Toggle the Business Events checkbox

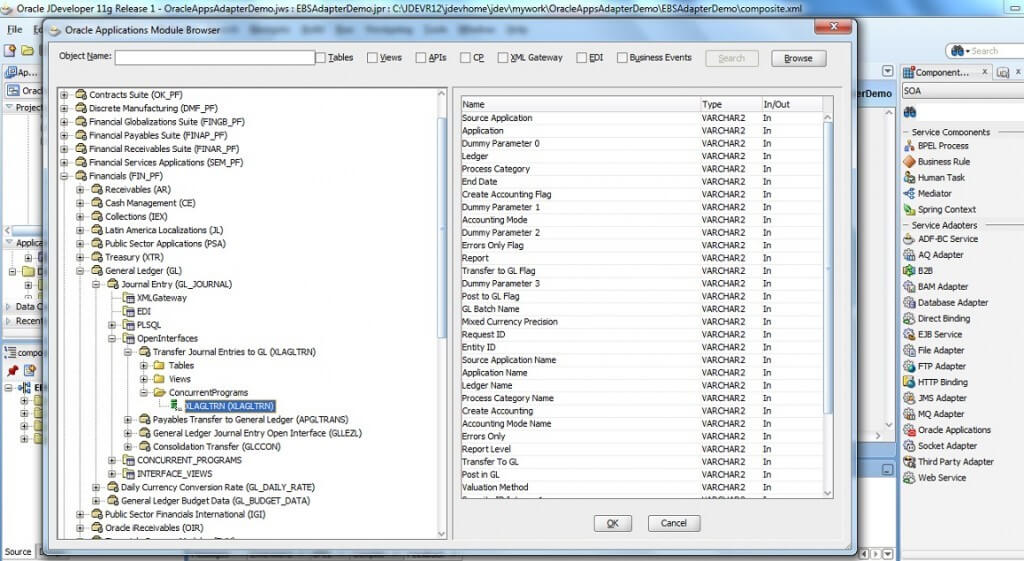[x=622, y=58]
